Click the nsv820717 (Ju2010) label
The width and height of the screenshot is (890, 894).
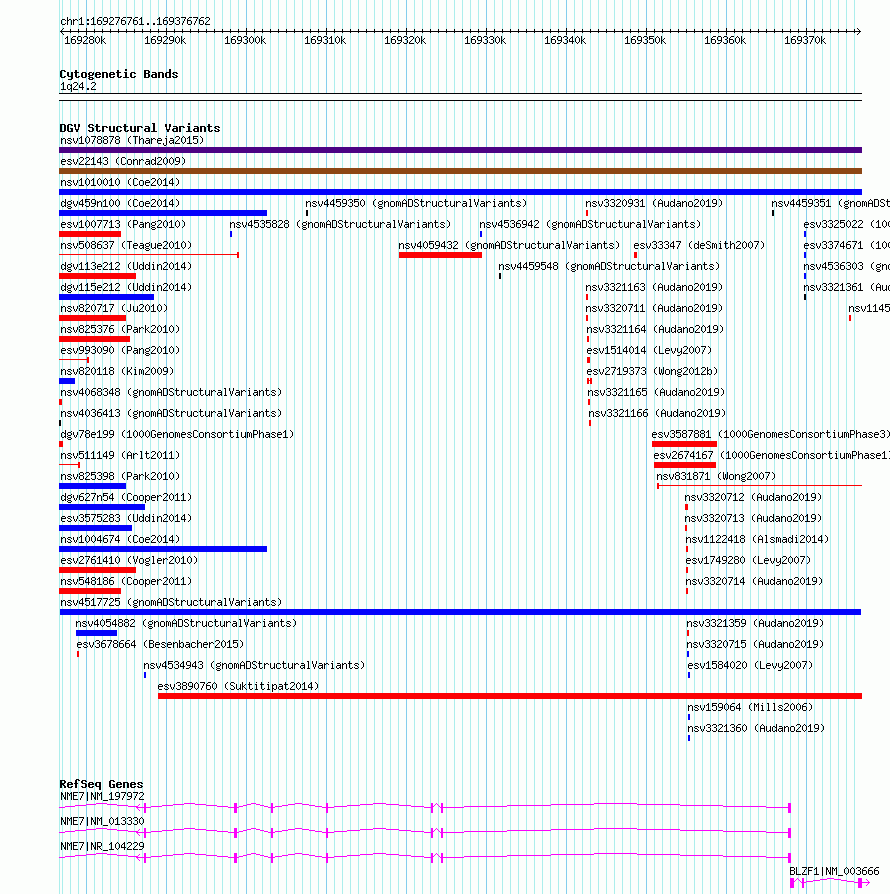click(x=114, y=309)
